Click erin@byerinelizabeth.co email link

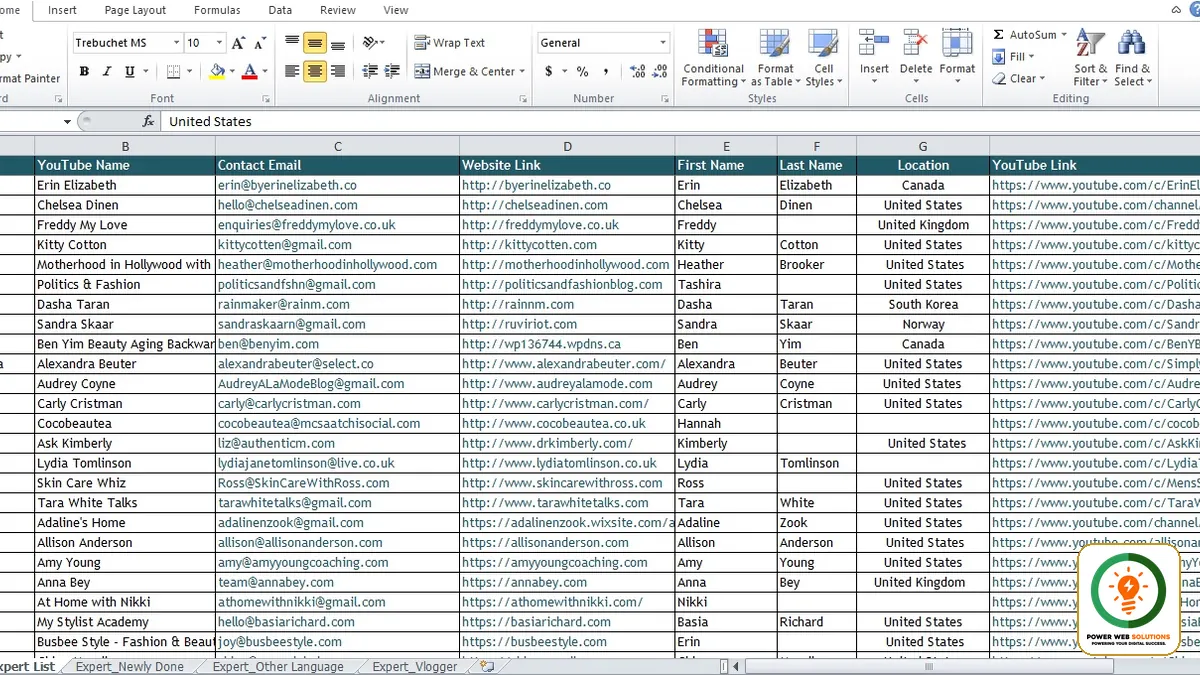click(x=287, y=185)
